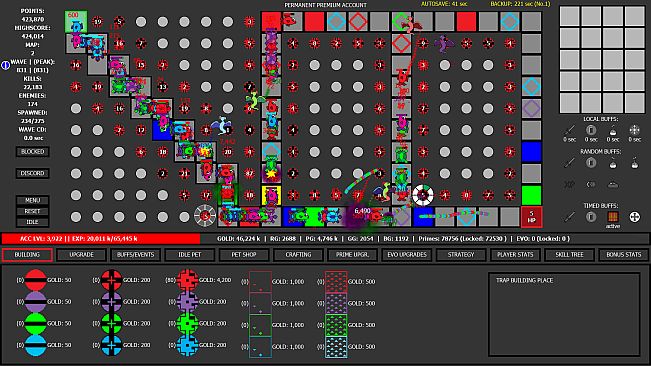The height and width of the screenshot is (366, 651).
Task: Select the green outlined building place, 1,000 gold
Action: 260,325
